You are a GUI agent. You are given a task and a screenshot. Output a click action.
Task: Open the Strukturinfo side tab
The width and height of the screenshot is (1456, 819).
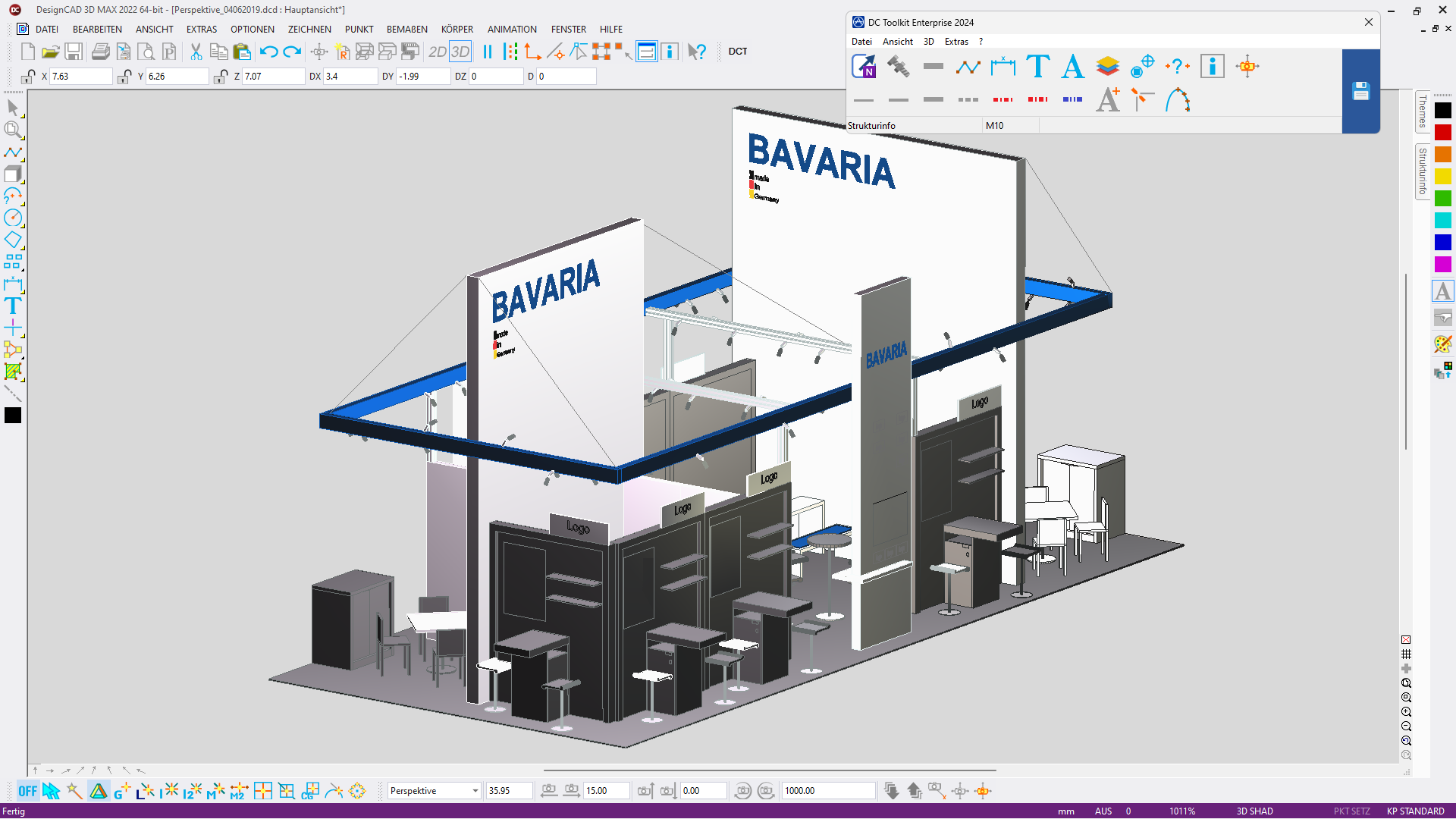coord(1423,171)
